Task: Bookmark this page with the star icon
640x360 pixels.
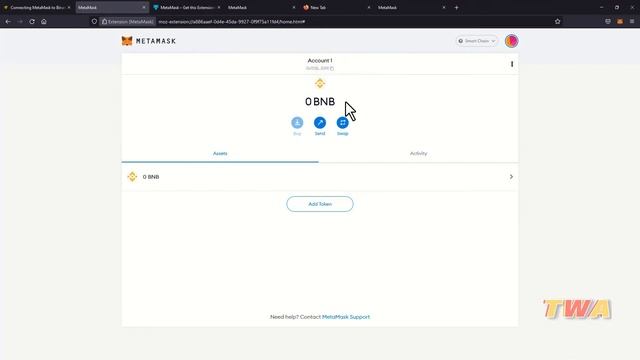Action: [x=558, y=21]
